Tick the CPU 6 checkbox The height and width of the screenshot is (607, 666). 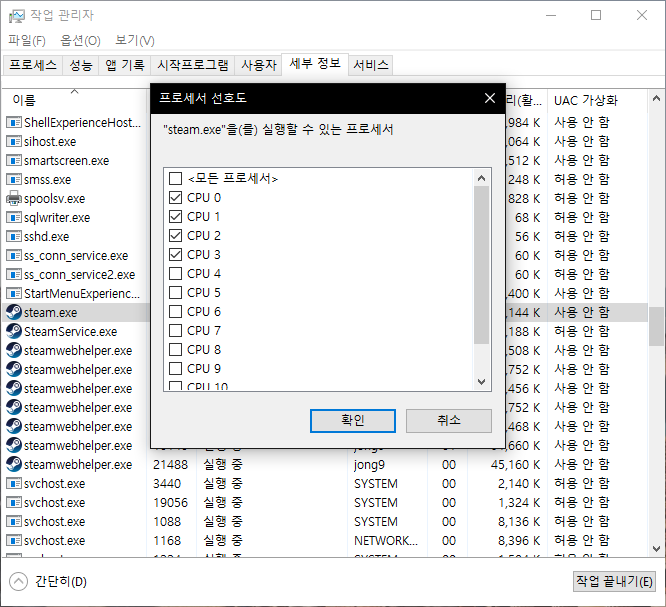[175, 311]
